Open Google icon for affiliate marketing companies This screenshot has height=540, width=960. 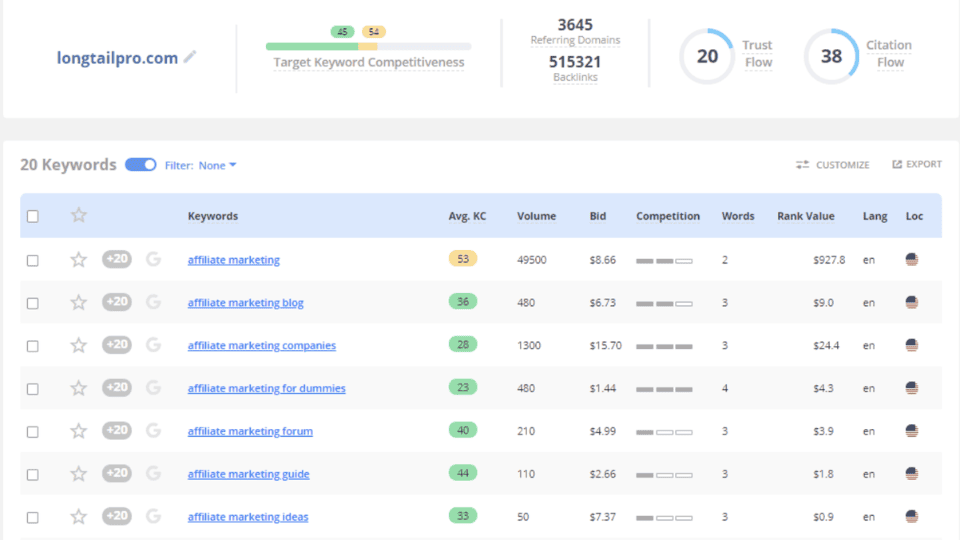tap(153, 345)
